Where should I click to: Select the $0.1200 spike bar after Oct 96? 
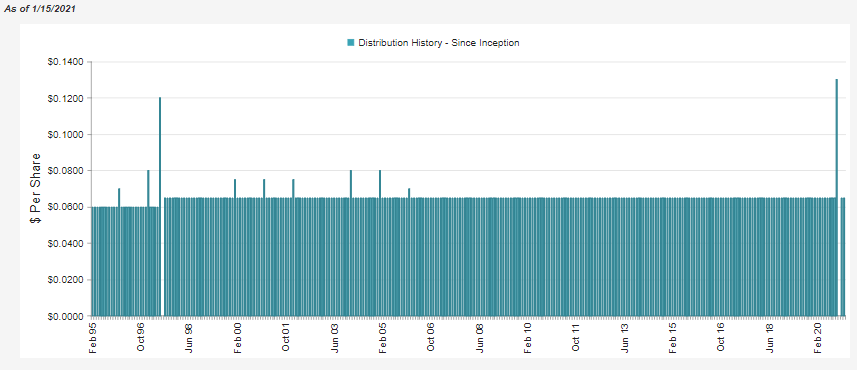point(160,207)
